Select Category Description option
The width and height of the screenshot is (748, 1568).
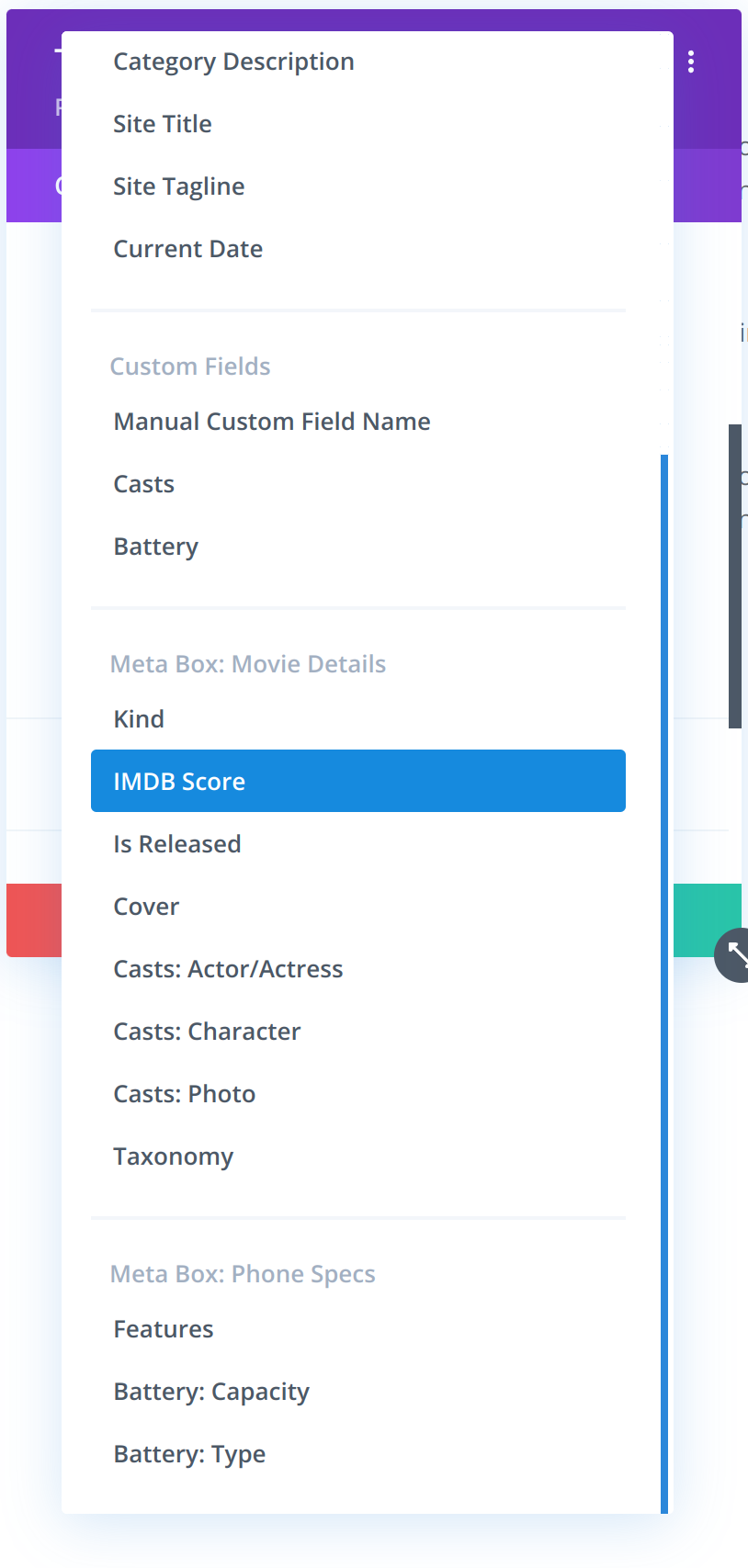click(233, 62)
